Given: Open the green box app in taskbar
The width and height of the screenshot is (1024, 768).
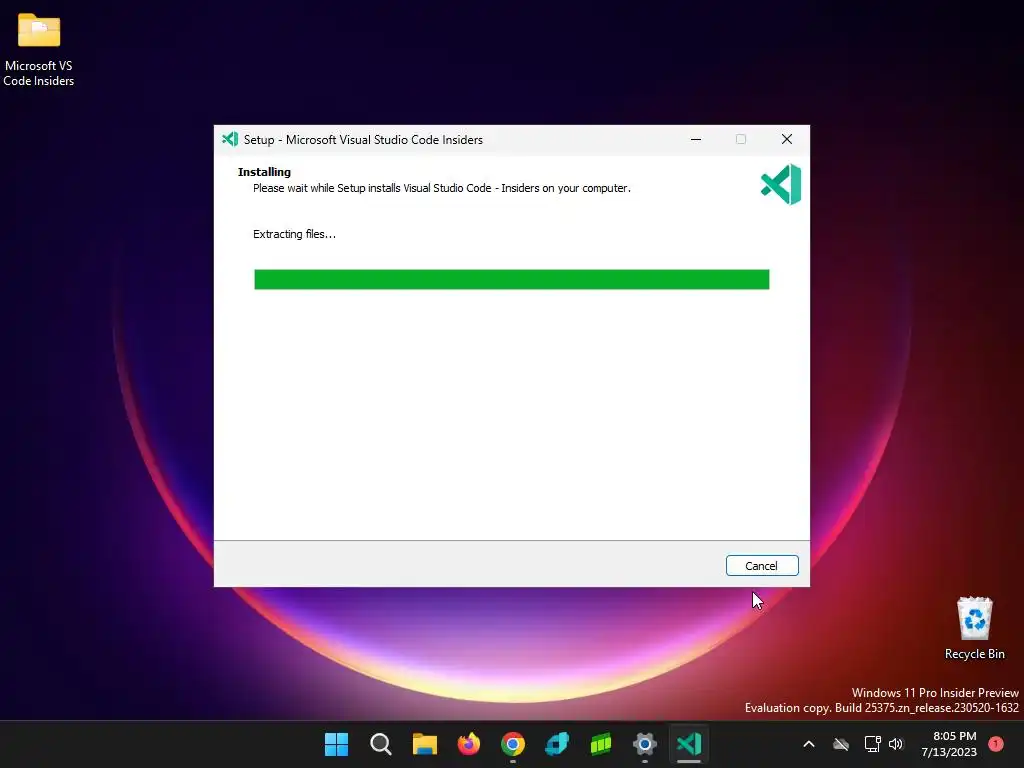Looking at the screenshot, I should pos(601,744).
